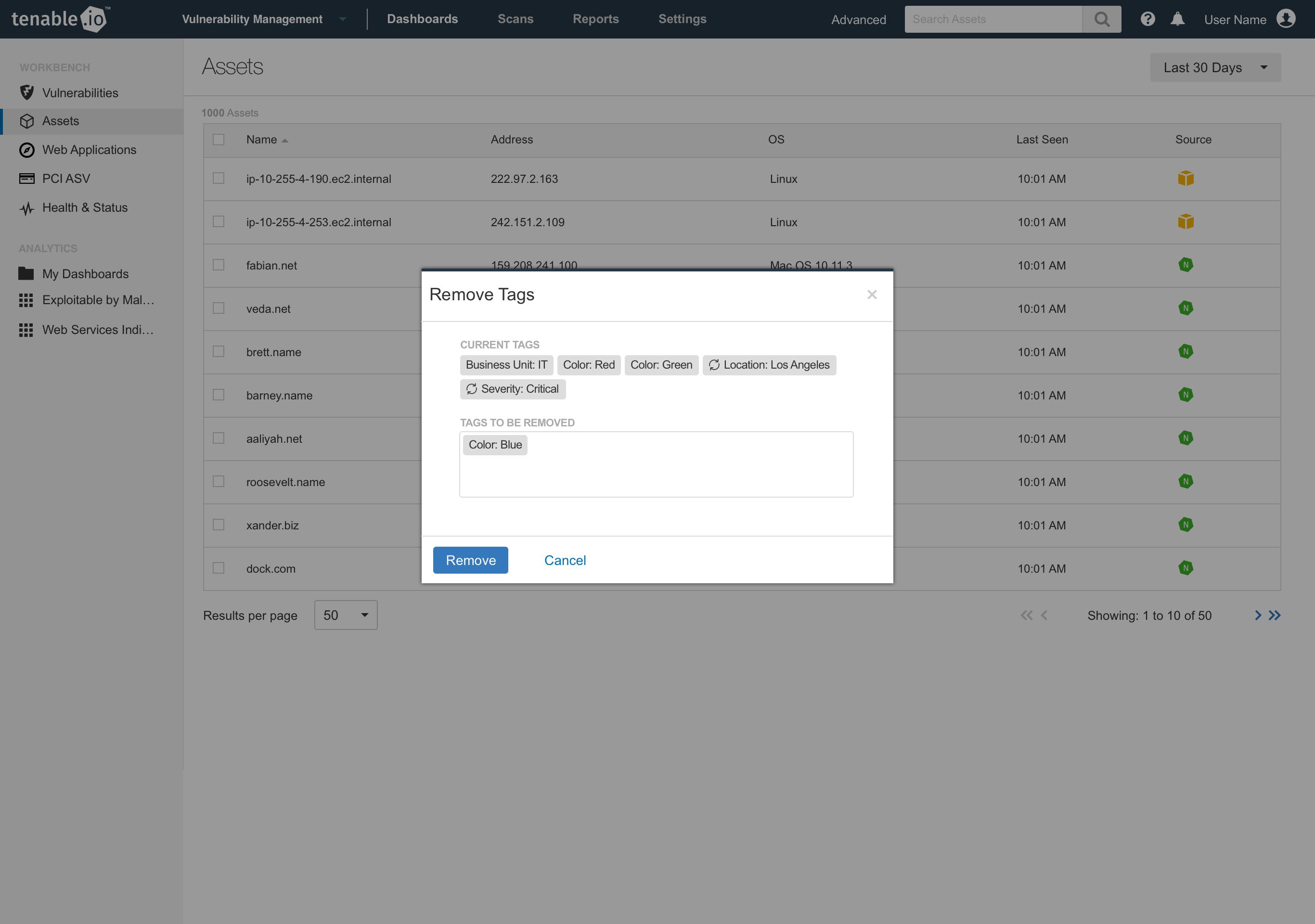
Task: Tick checkbox for ip-10-255-4-190.ec2.internal
Action: pyautogui.click(x=218, y=179)
